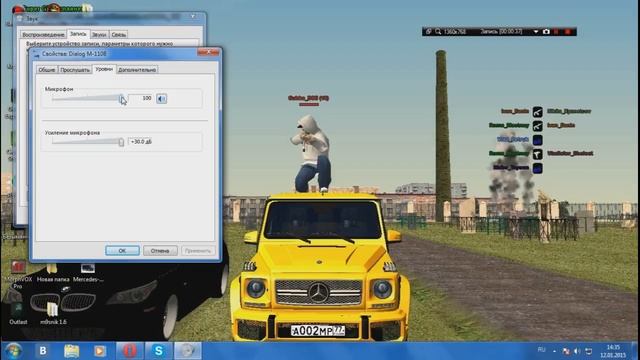The width and height of the screenshot is (640, 360).
Task: Click the RU language indicator
Action: point(541,350)
